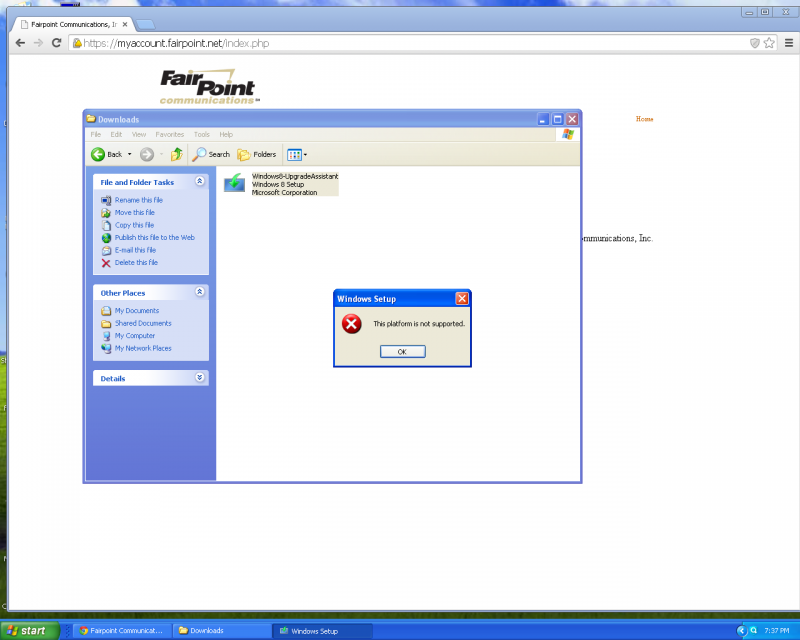Click shield icon in Chrome address bar

pyautogui.click(x=755, y=43)
